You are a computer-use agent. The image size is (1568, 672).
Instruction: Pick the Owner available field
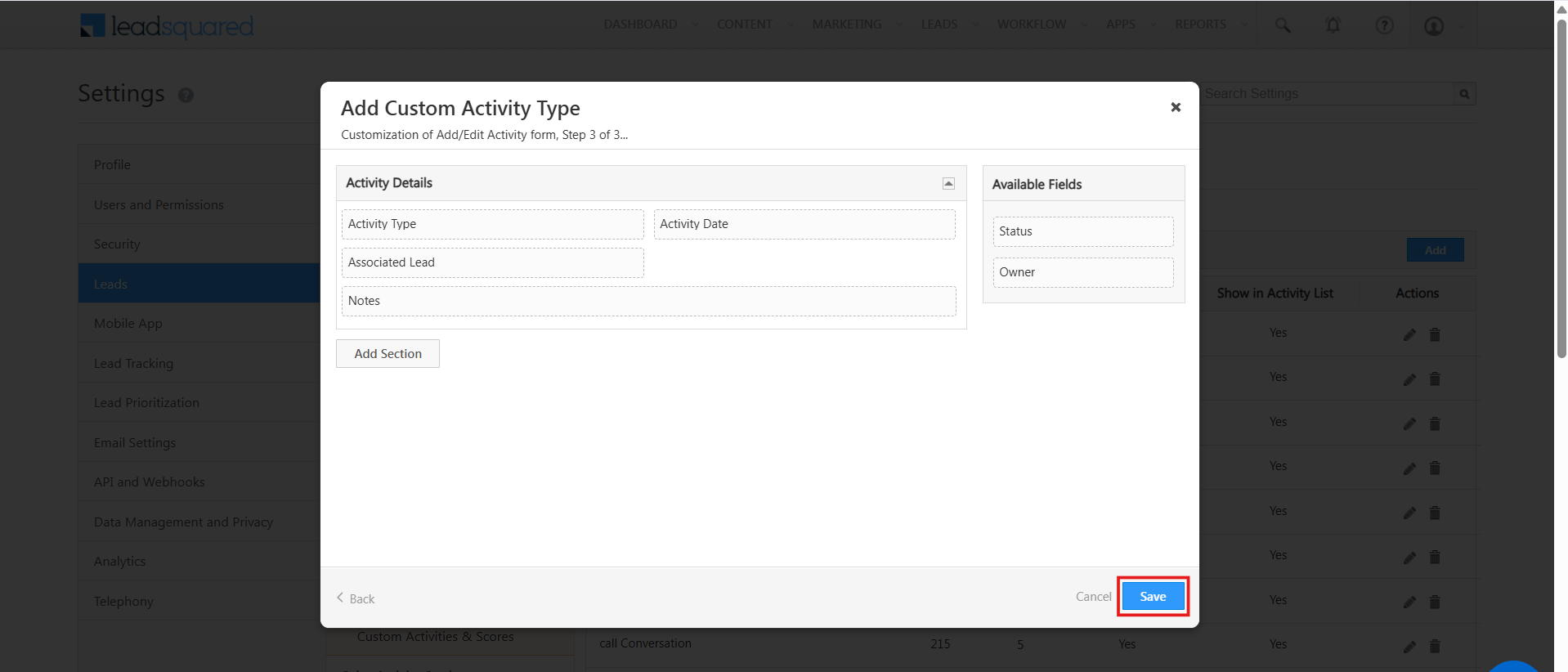(1083, 272)
